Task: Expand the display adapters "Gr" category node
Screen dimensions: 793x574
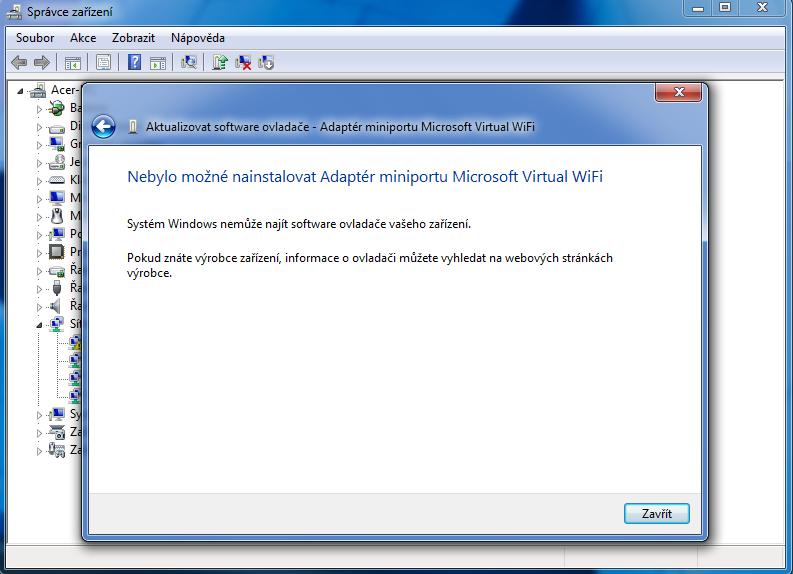Action: click(39, 145)
